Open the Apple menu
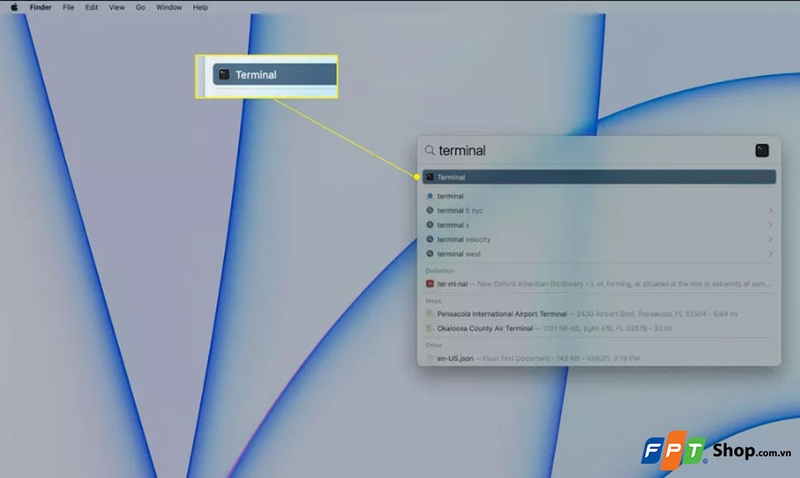This screenshot has width=800, height=478. point(14,7)
